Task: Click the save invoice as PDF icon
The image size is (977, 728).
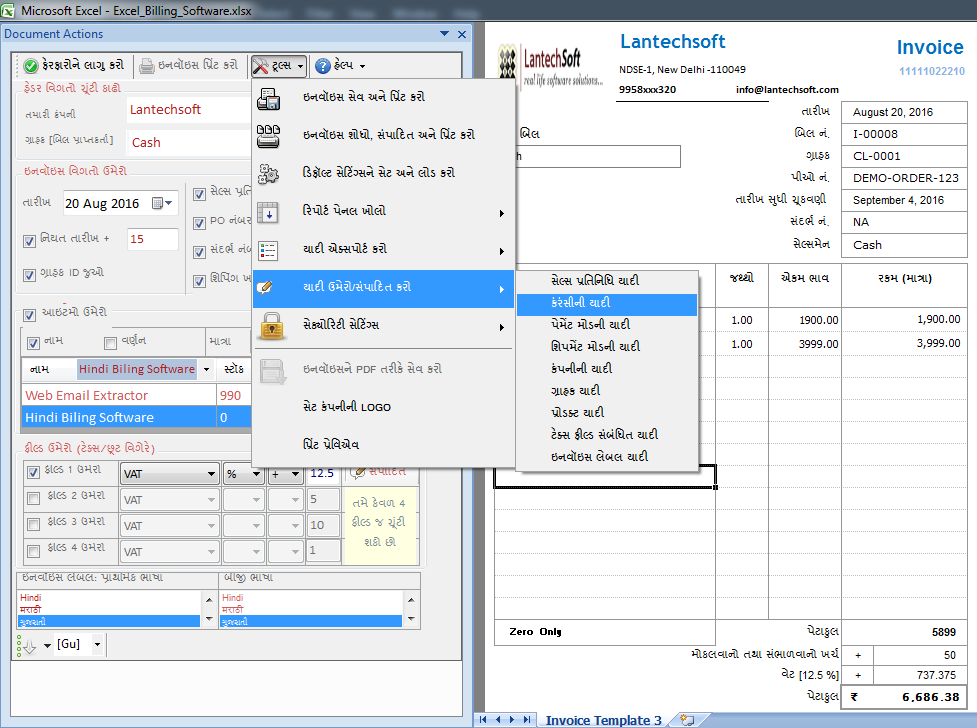Action: [x=272, y=371]
